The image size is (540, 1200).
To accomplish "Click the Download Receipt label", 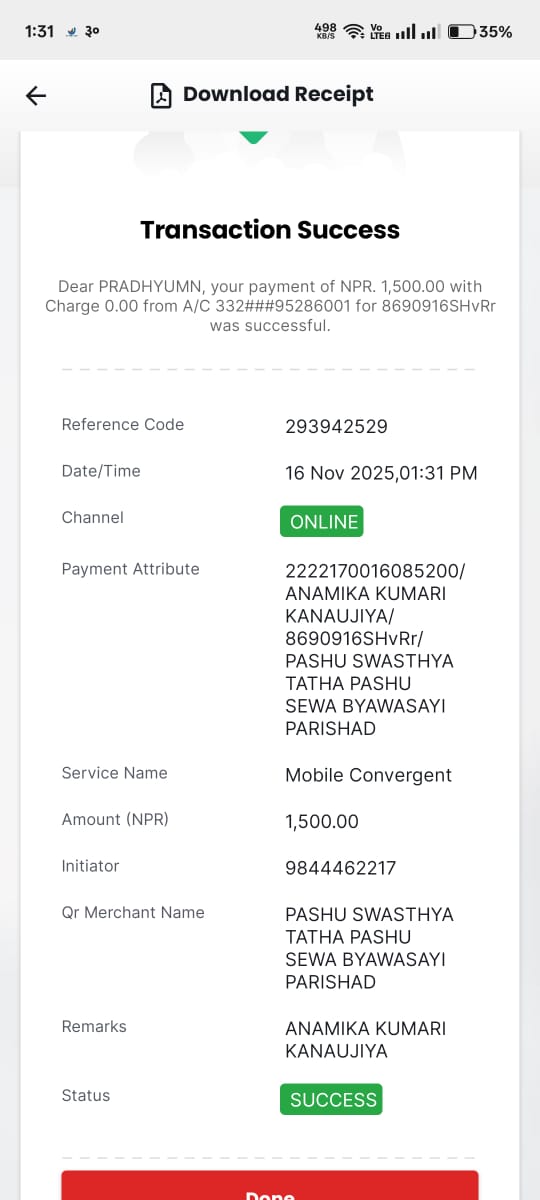I will tap(278, 94).
